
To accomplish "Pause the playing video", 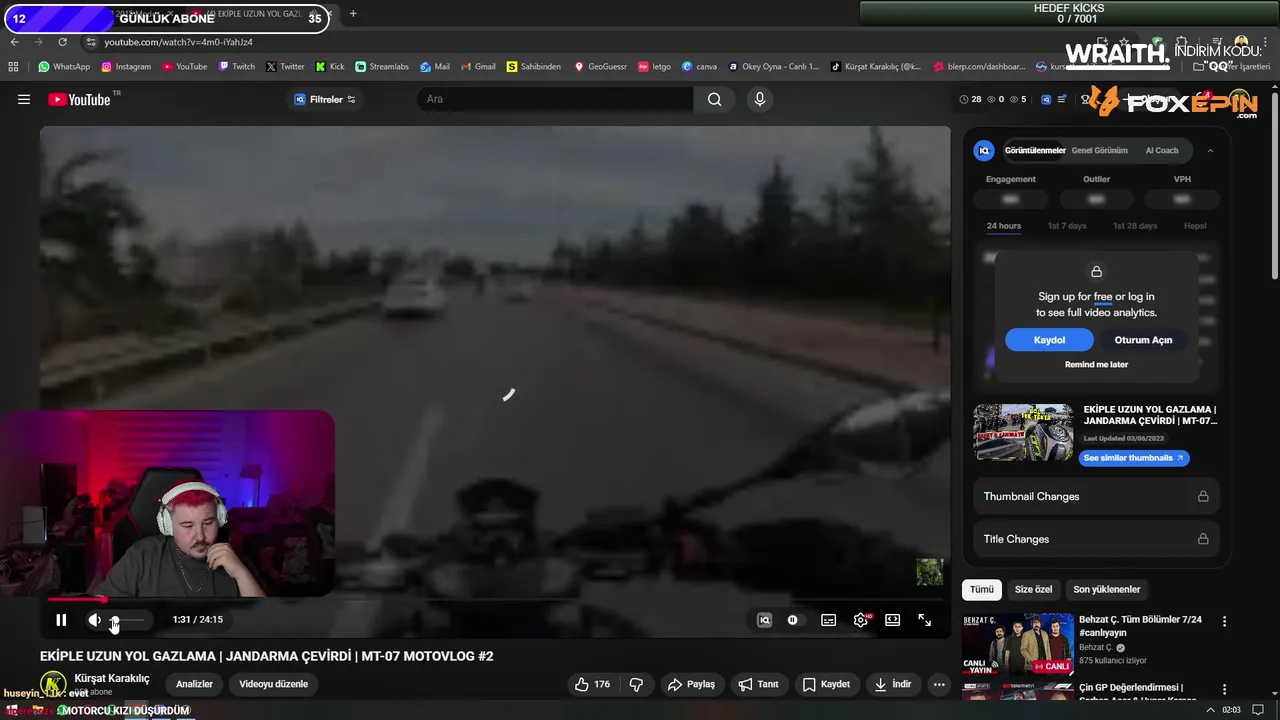I will point(61,620).
